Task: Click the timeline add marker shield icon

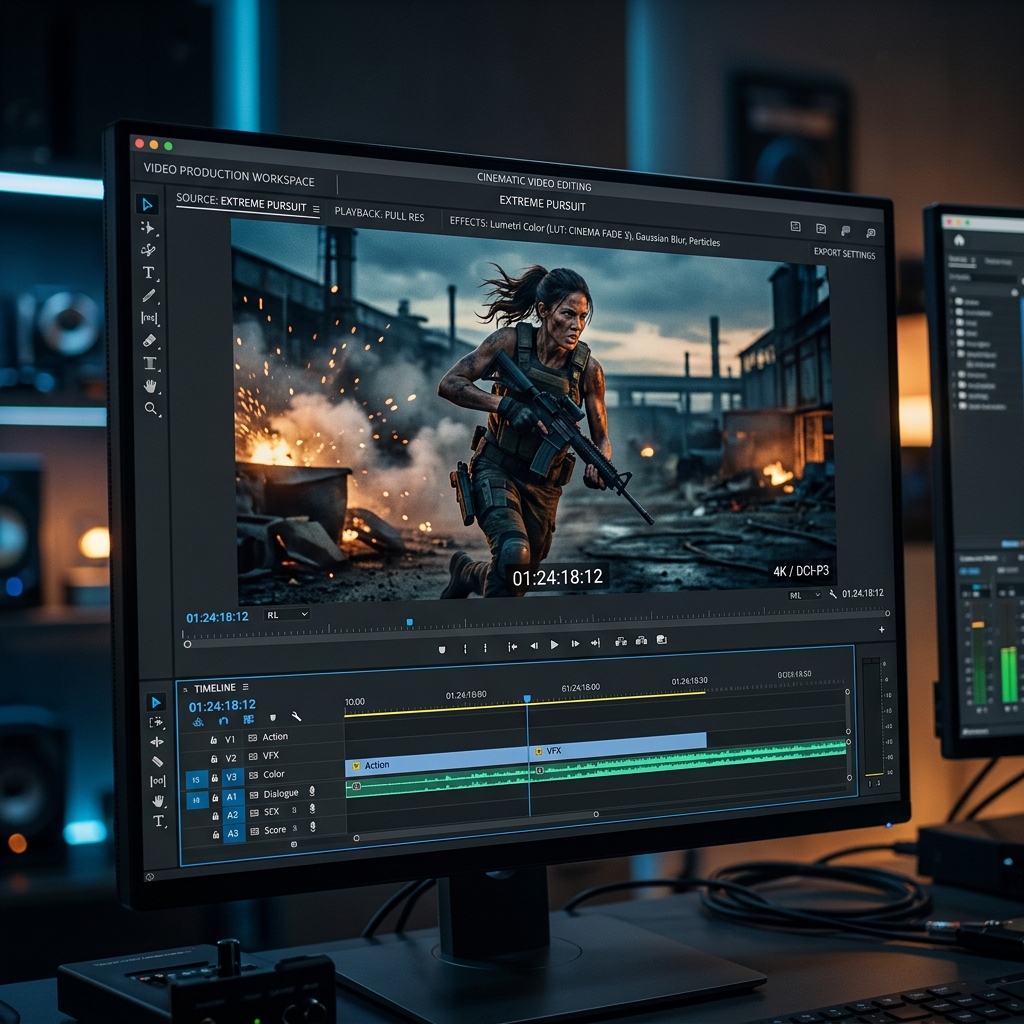Action: [273, 718]
